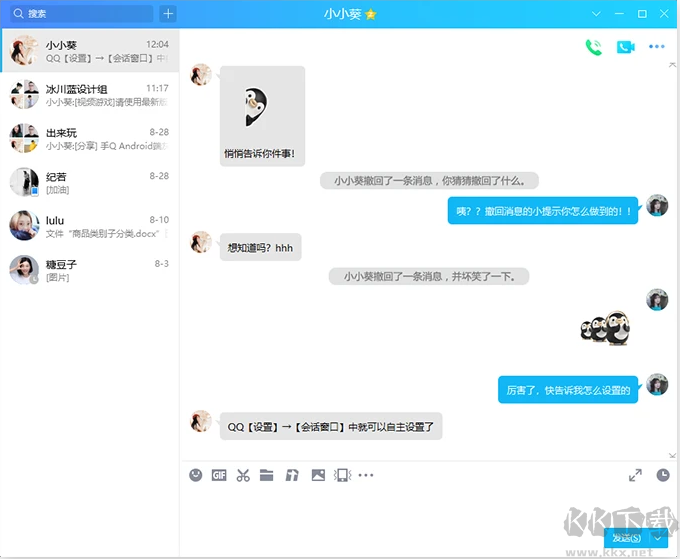Open the three-dot more options menu in chat header
This screenshot has height=559, width=680.
(657, 46)
